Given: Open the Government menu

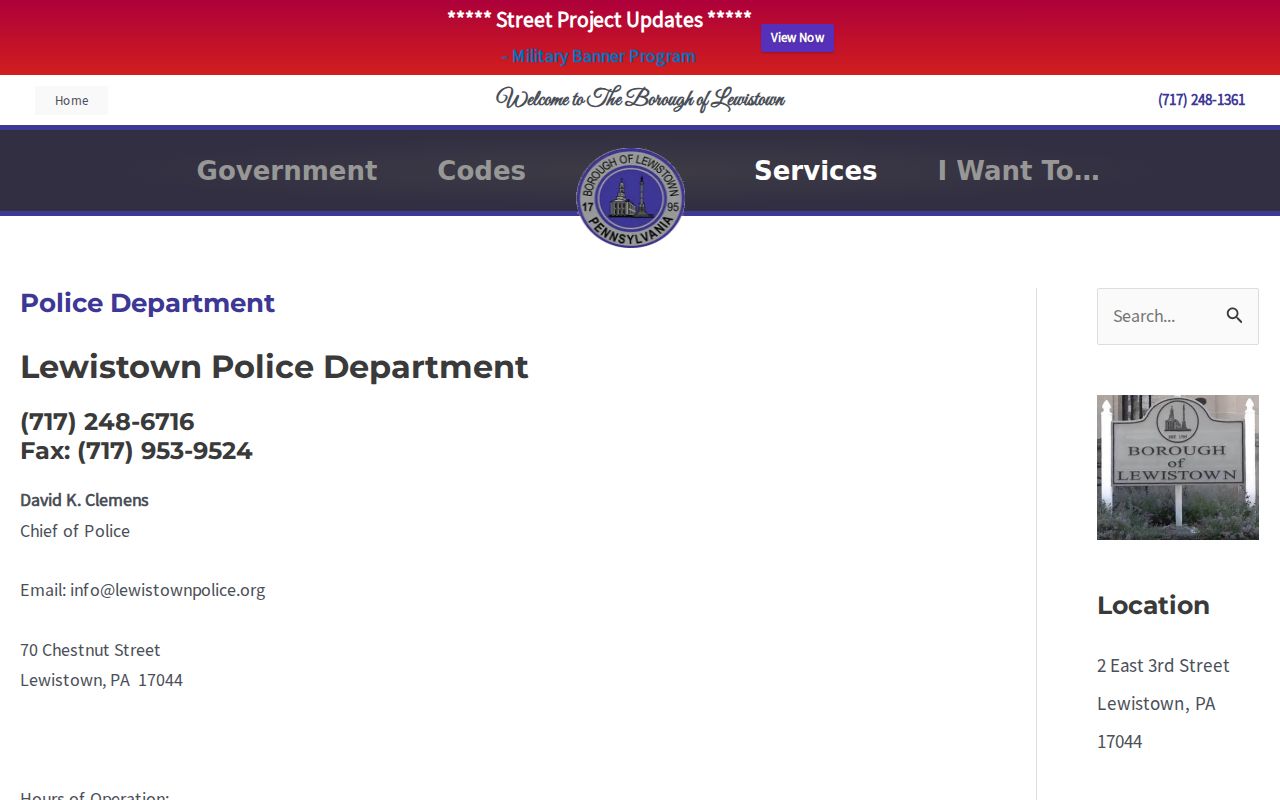Looking at the screenshot, I should [x=287, y=171].
